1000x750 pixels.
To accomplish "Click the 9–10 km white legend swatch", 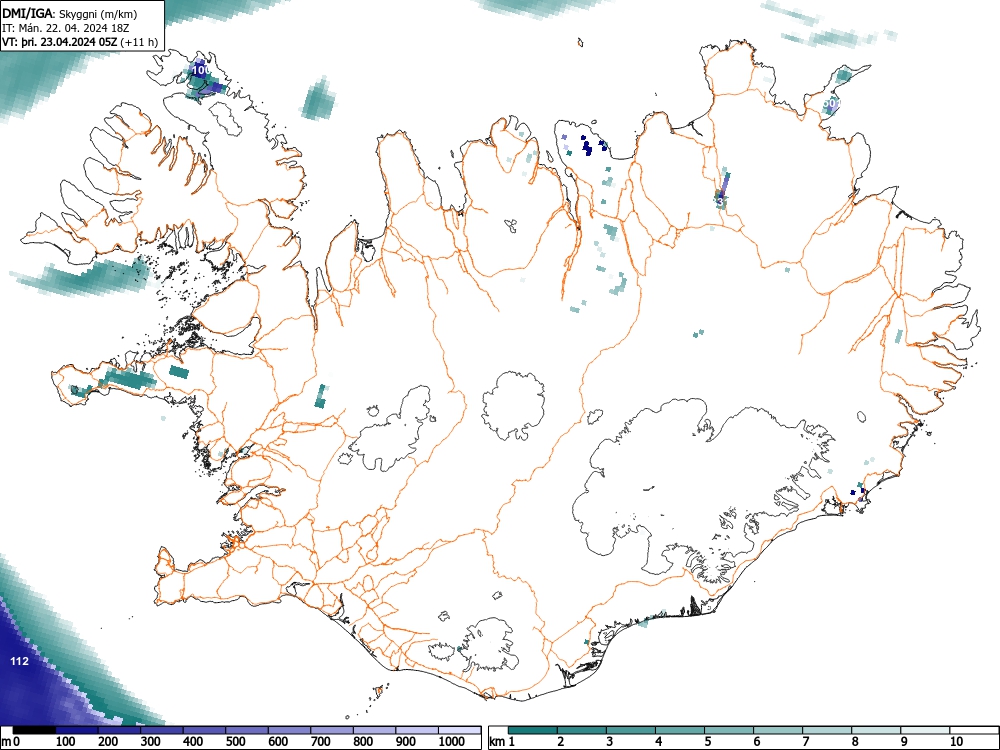I will click(925, 730).
